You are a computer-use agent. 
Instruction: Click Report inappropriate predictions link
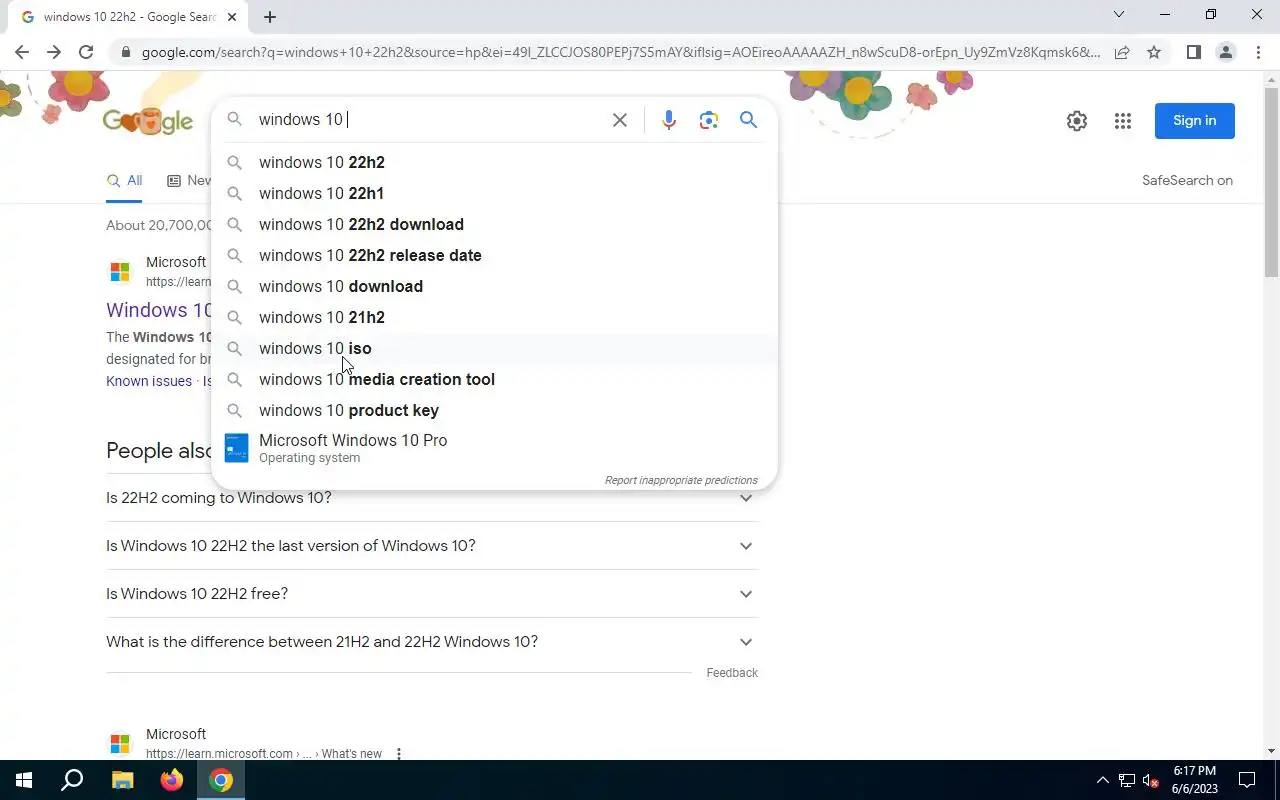coord(681,480)
